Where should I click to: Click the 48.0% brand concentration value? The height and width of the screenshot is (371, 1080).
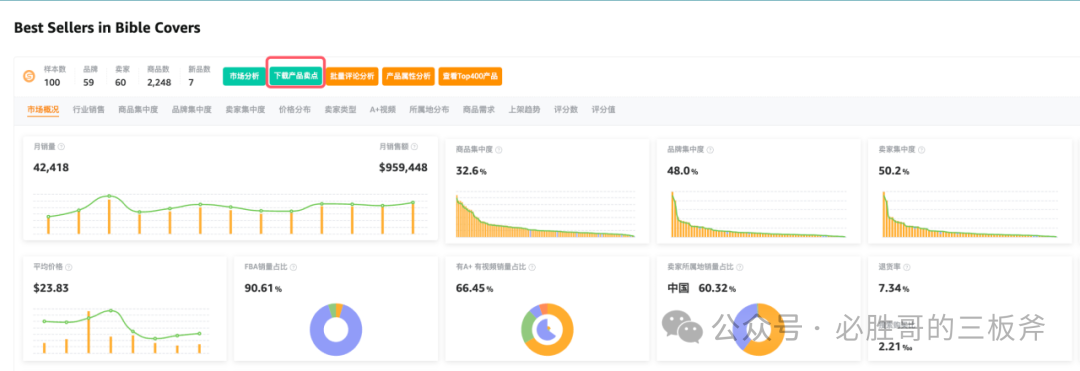683,171
